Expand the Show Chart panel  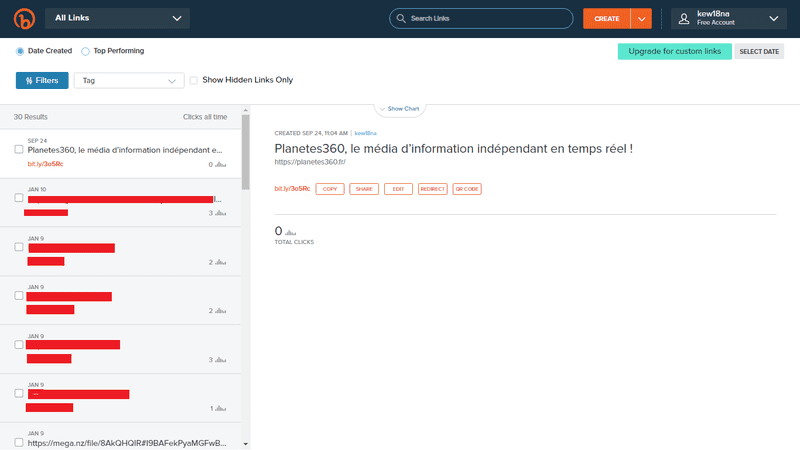(399, 109)
